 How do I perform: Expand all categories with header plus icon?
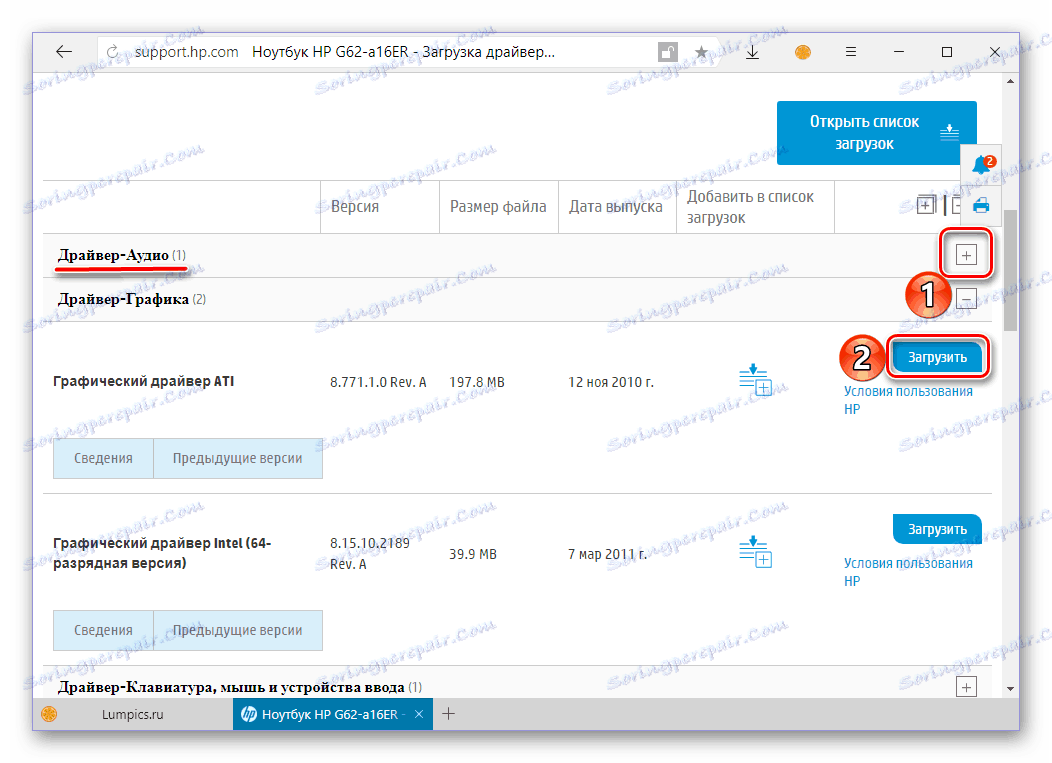coord(925,205)
